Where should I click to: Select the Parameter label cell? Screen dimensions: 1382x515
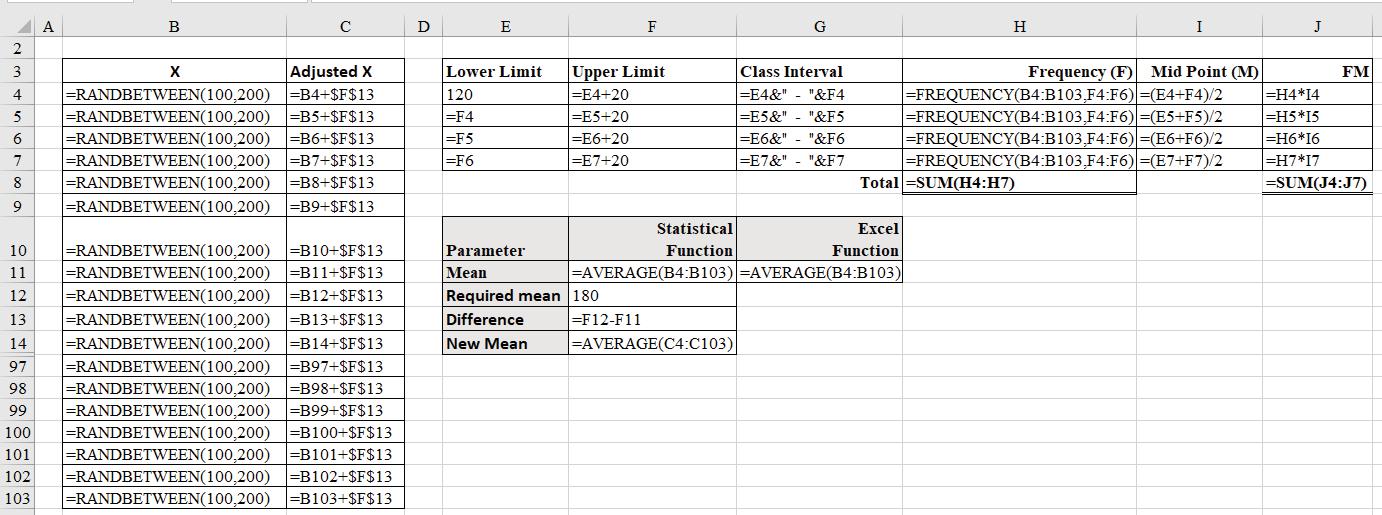[x=505, y=238]
